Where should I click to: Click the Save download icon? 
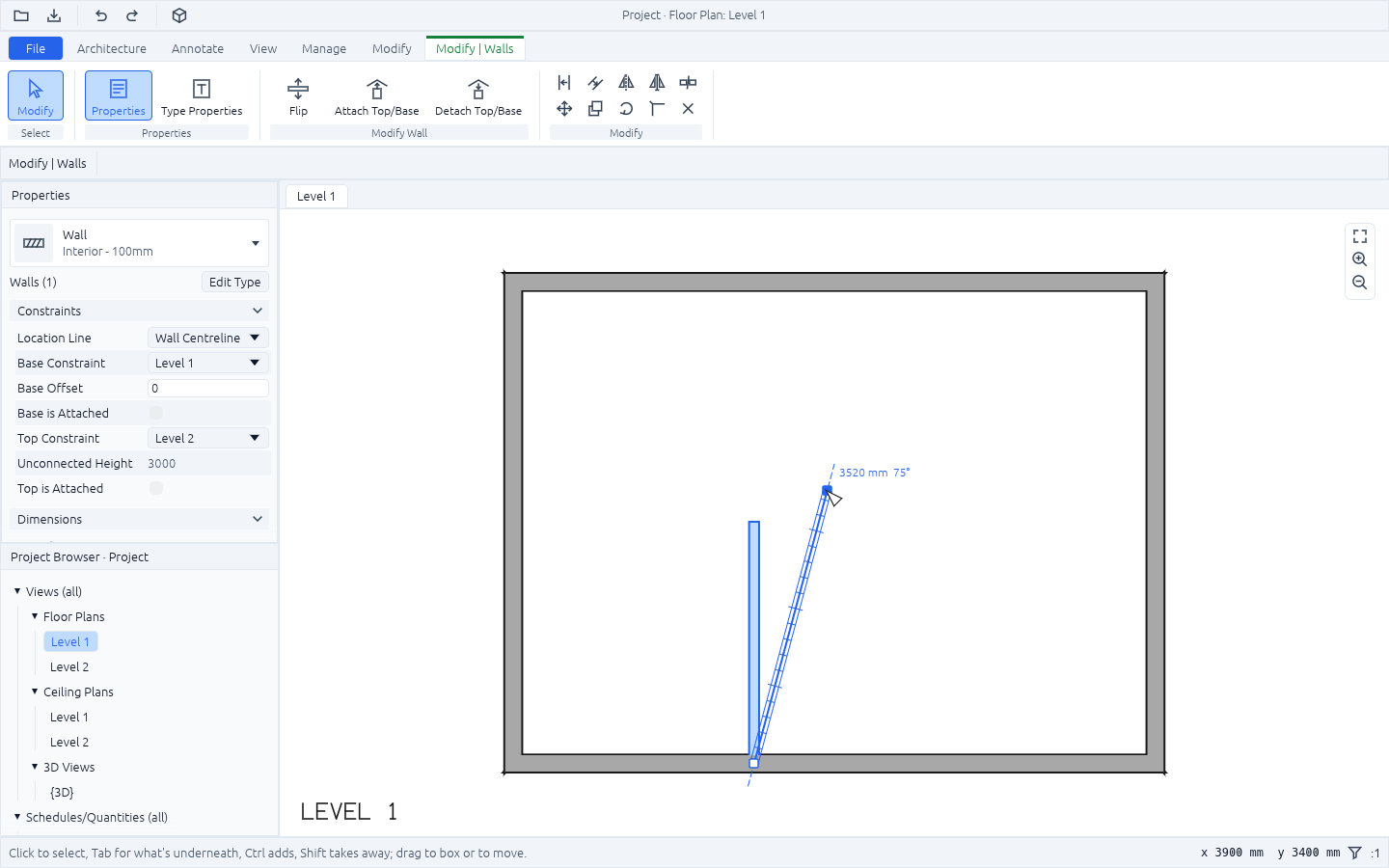click(54, 15)
